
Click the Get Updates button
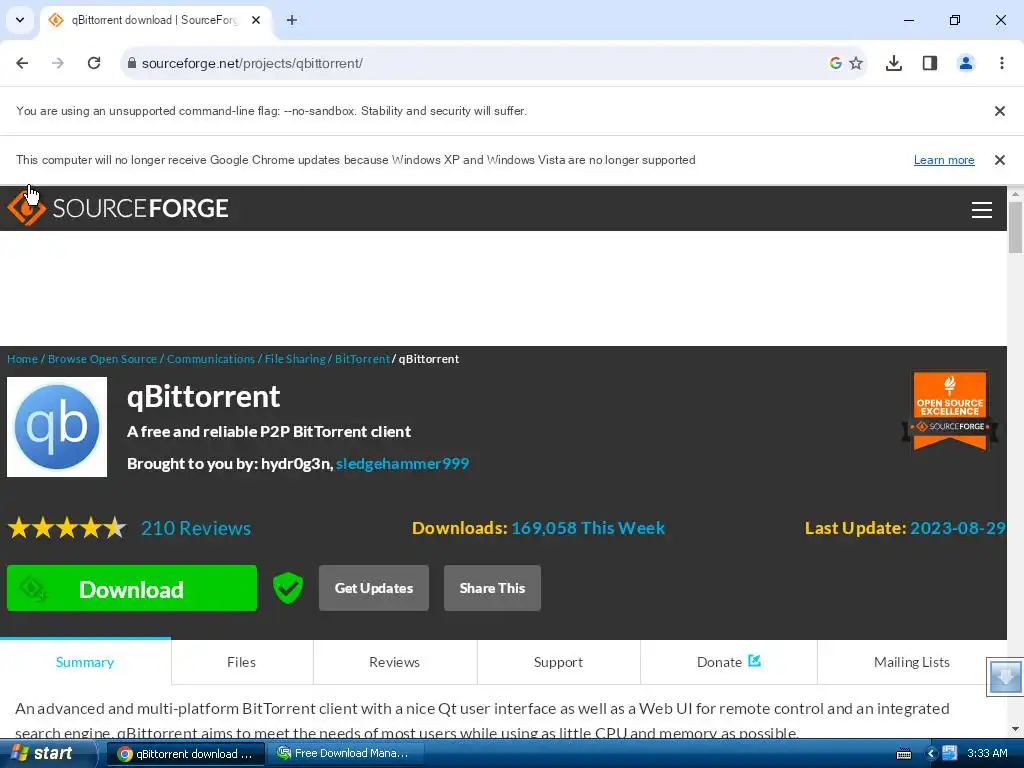tap(374, 588)
